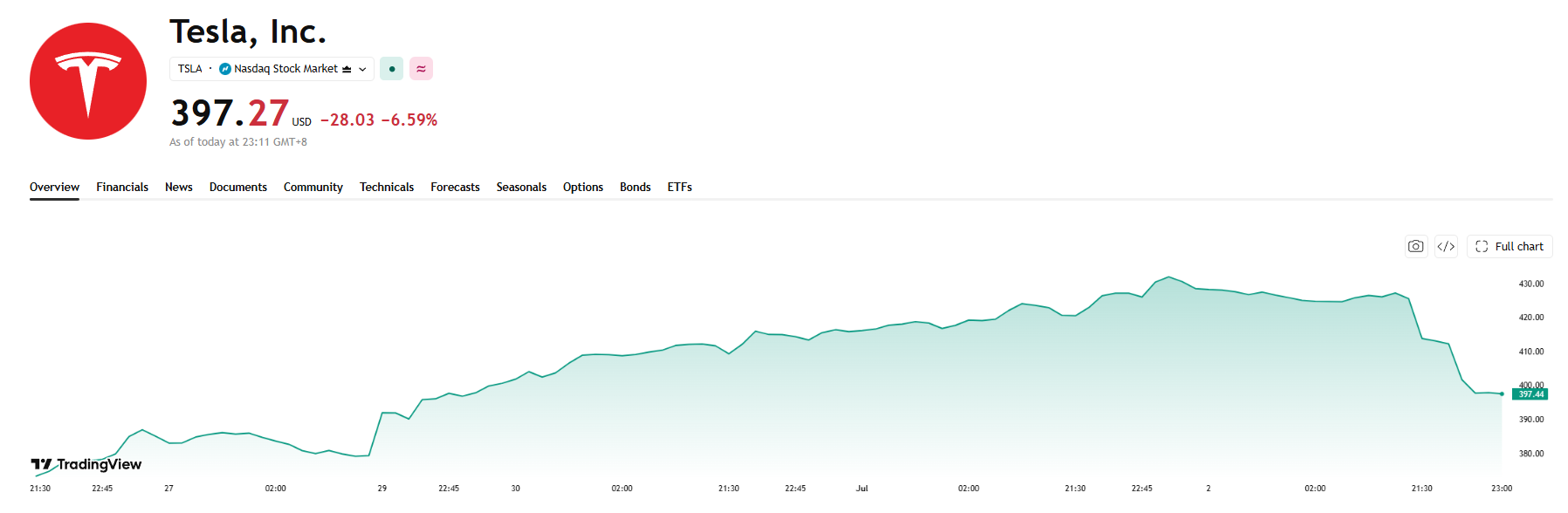Open the Full chart button
The image size is (1568, 513).
[1510, 247]
